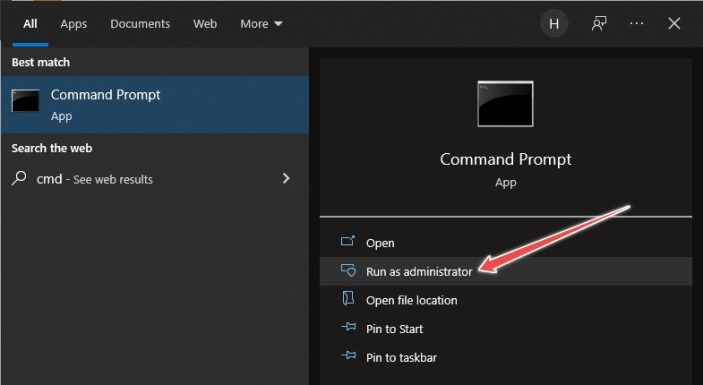703x385 pixels.
Task: Close the search panel
Action: (674, 24)
